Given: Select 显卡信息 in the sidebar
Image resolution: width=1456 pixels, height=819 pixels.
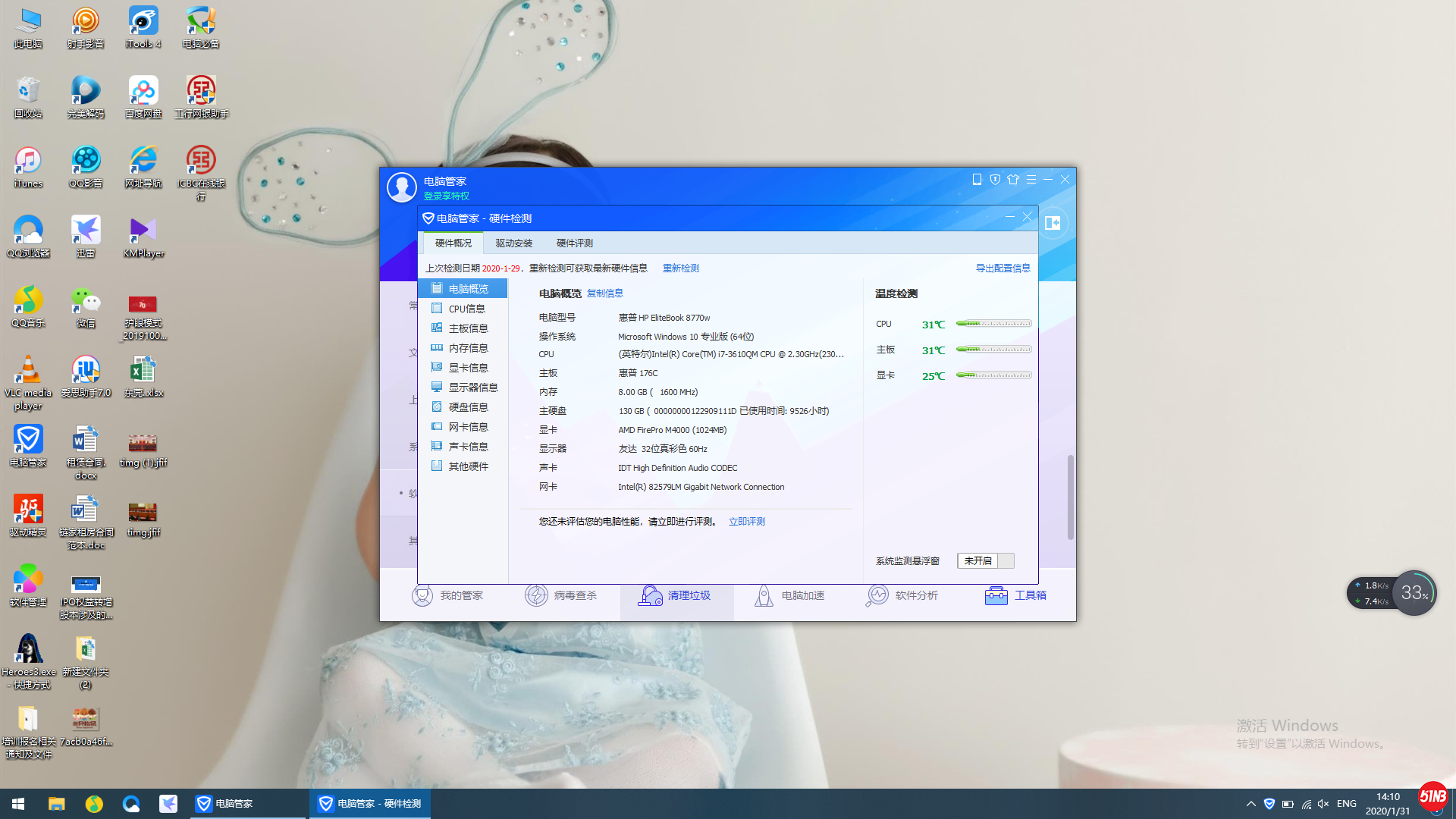Looking at the screenshot, I should point(468,368).
